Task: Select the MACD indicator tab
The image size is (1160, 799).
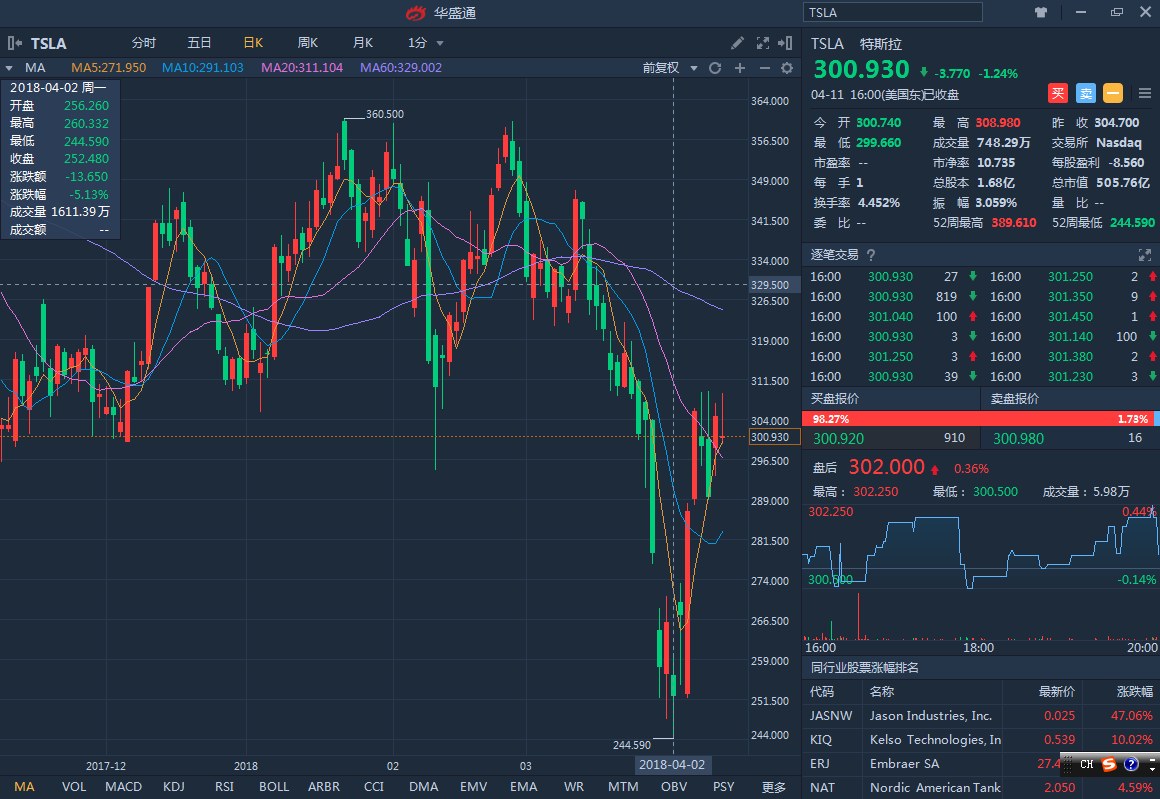Action: (123, 787)
